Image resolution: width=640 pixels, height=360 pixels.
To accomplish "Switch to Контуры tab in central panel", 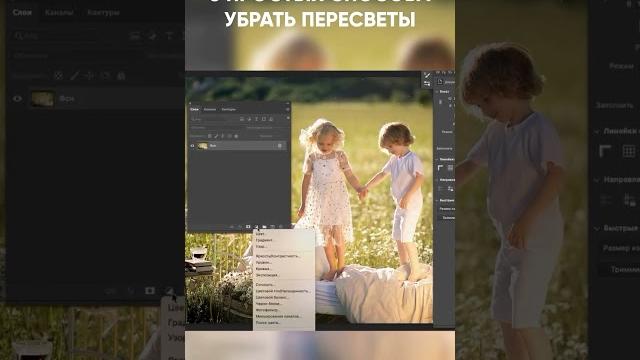I will click(x=229, y=109).
